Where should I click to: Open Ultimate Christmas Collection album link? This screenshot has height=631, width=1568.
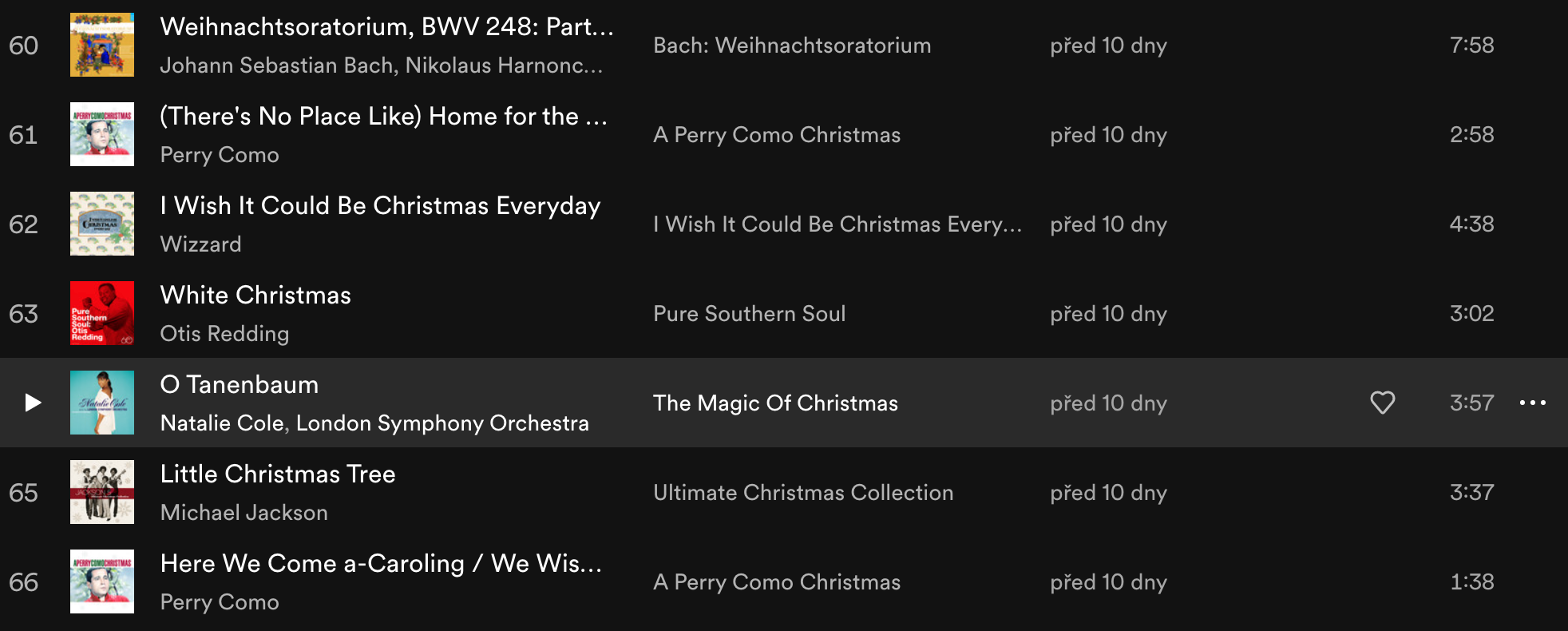pos(803,493)
